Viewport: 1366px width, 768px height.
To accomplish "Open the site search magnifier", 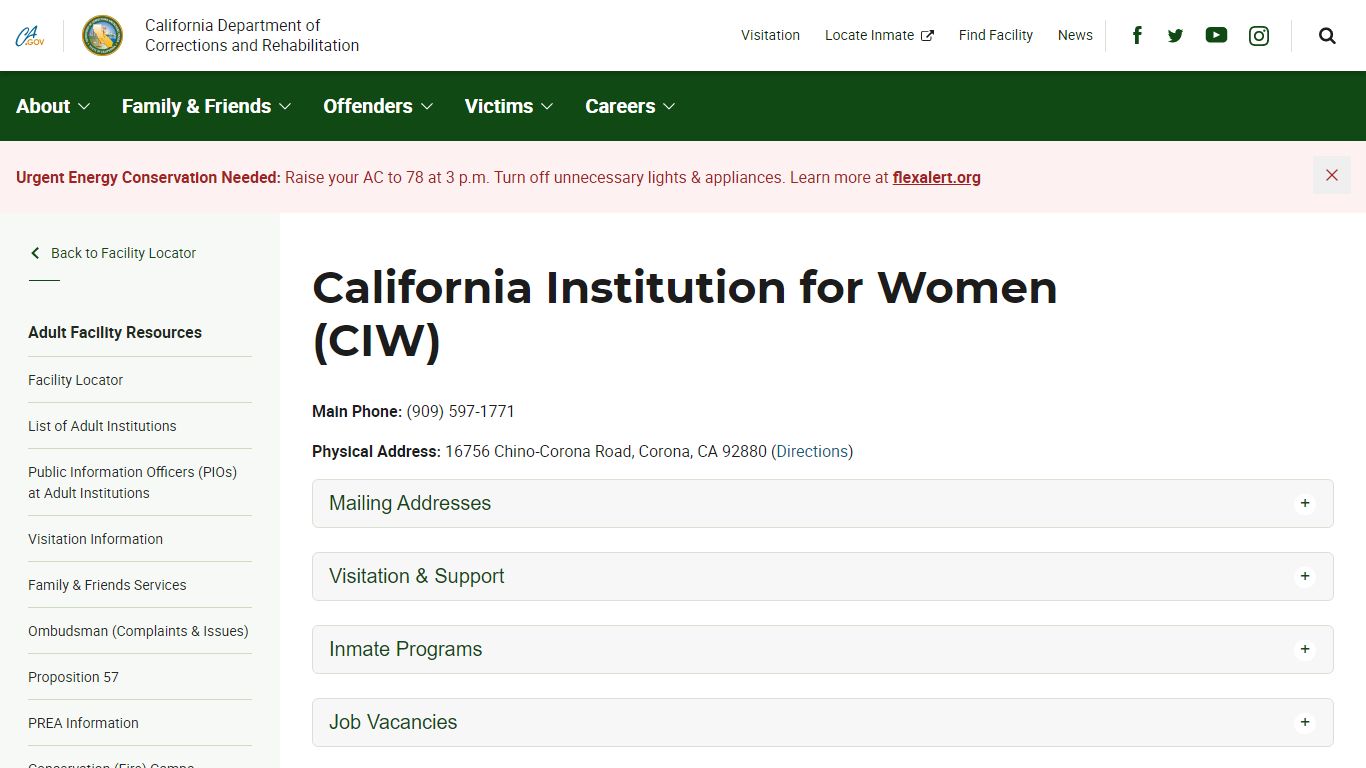I will click(x=1327, y=35).
